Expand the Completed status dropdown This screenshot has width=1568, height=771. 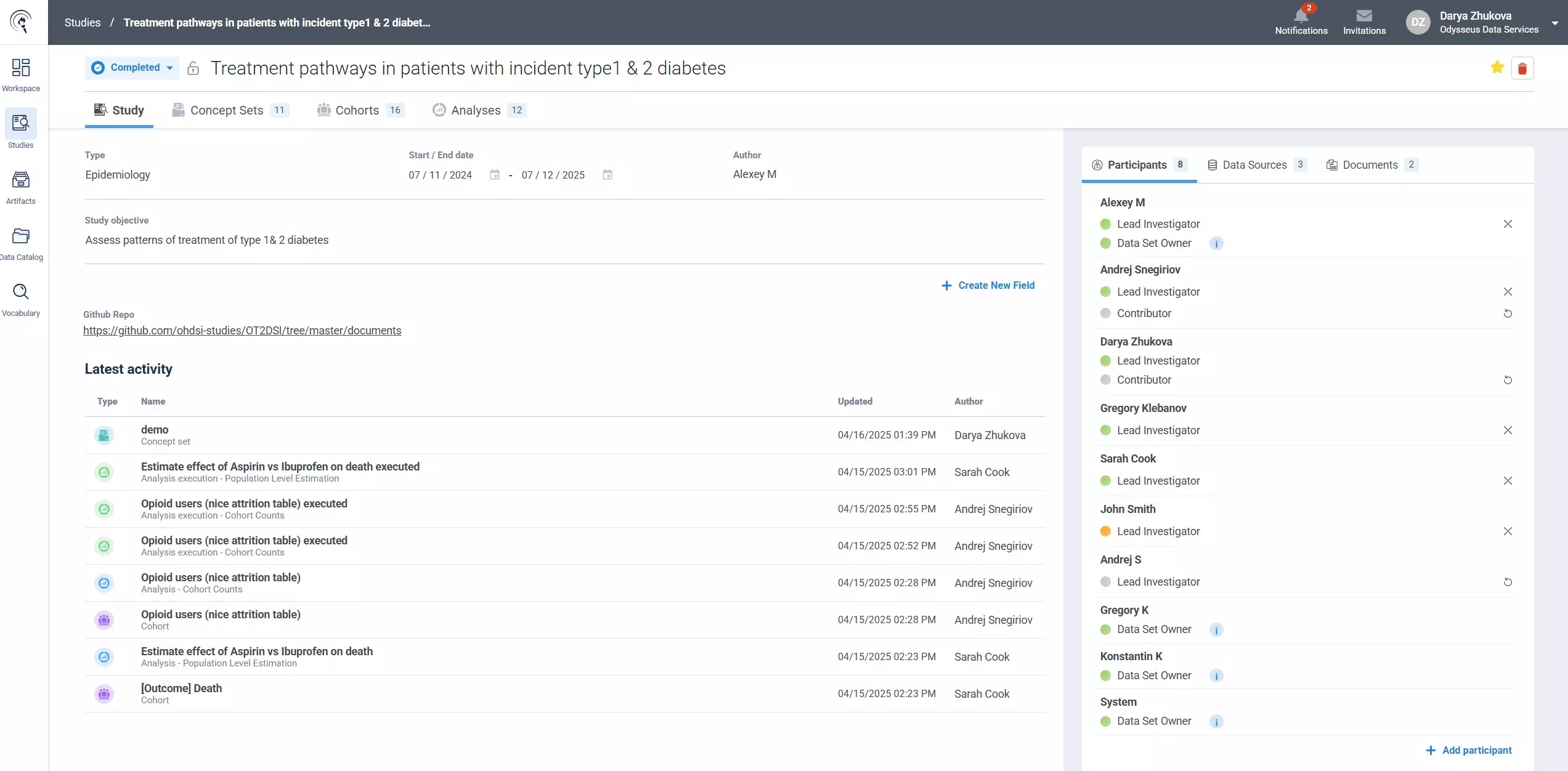tap(132, 68)
